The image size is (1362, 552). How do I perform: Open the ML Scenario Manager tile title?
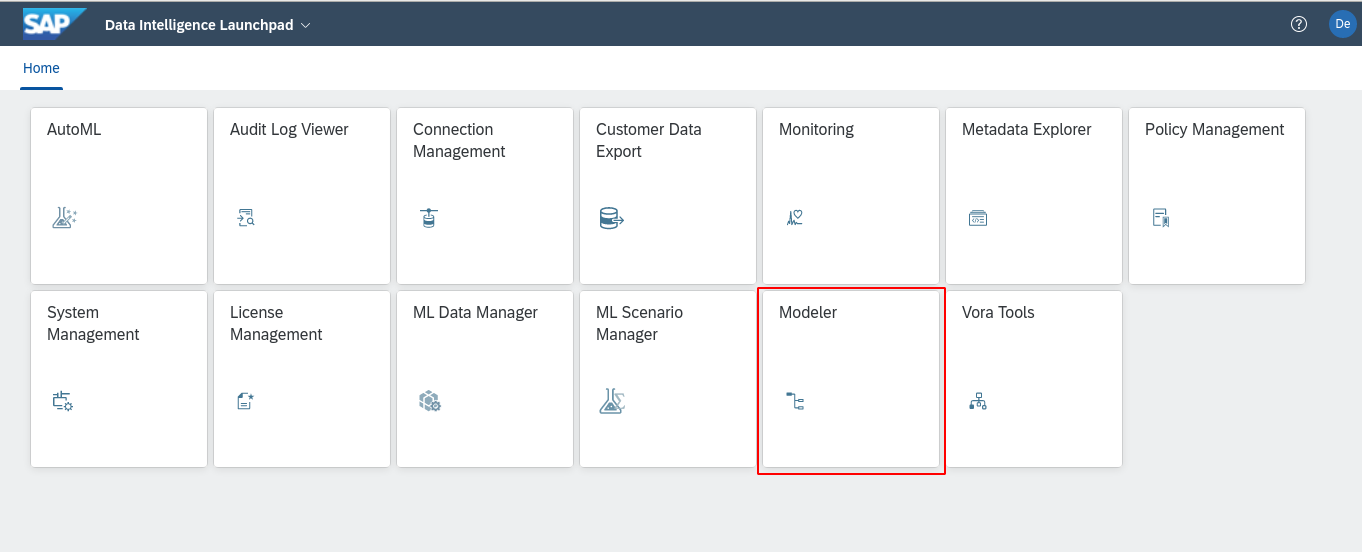coord(640,323)
